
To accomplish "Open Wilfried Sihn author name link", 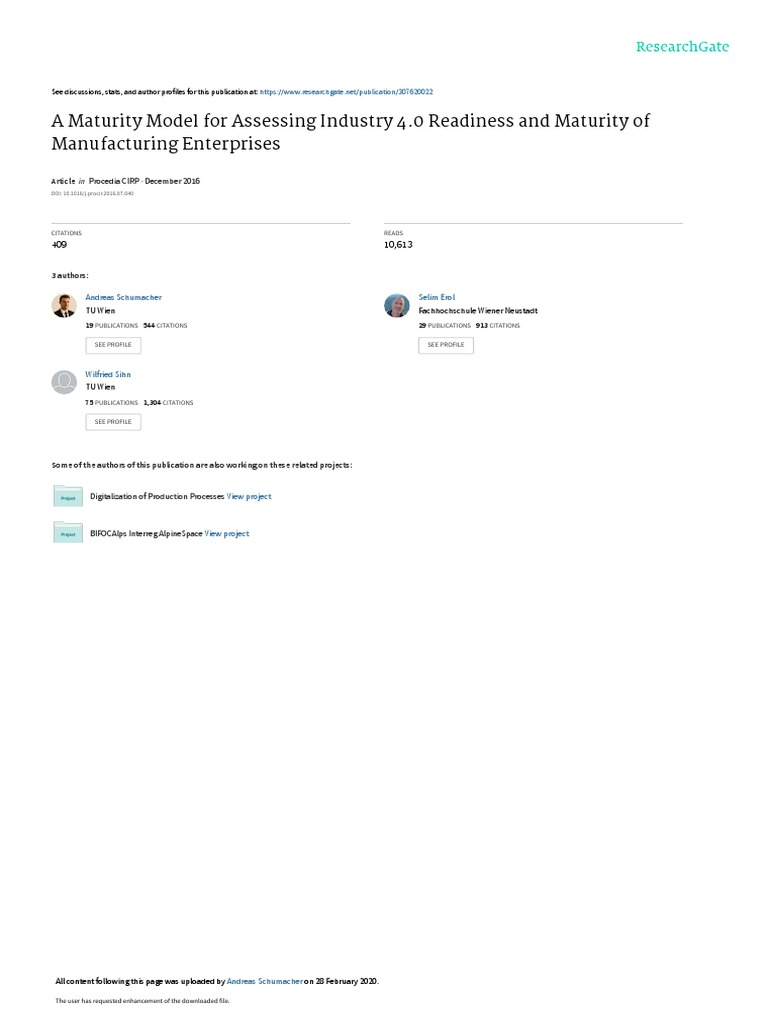I will [x=108, y=374].
